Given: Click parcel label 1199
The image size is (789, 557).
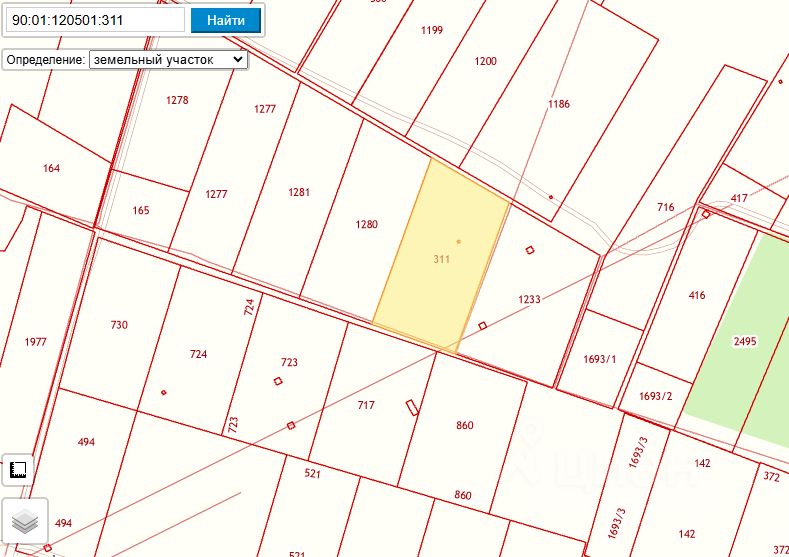Looking at the screenshot, I should [x=432, y=30].
